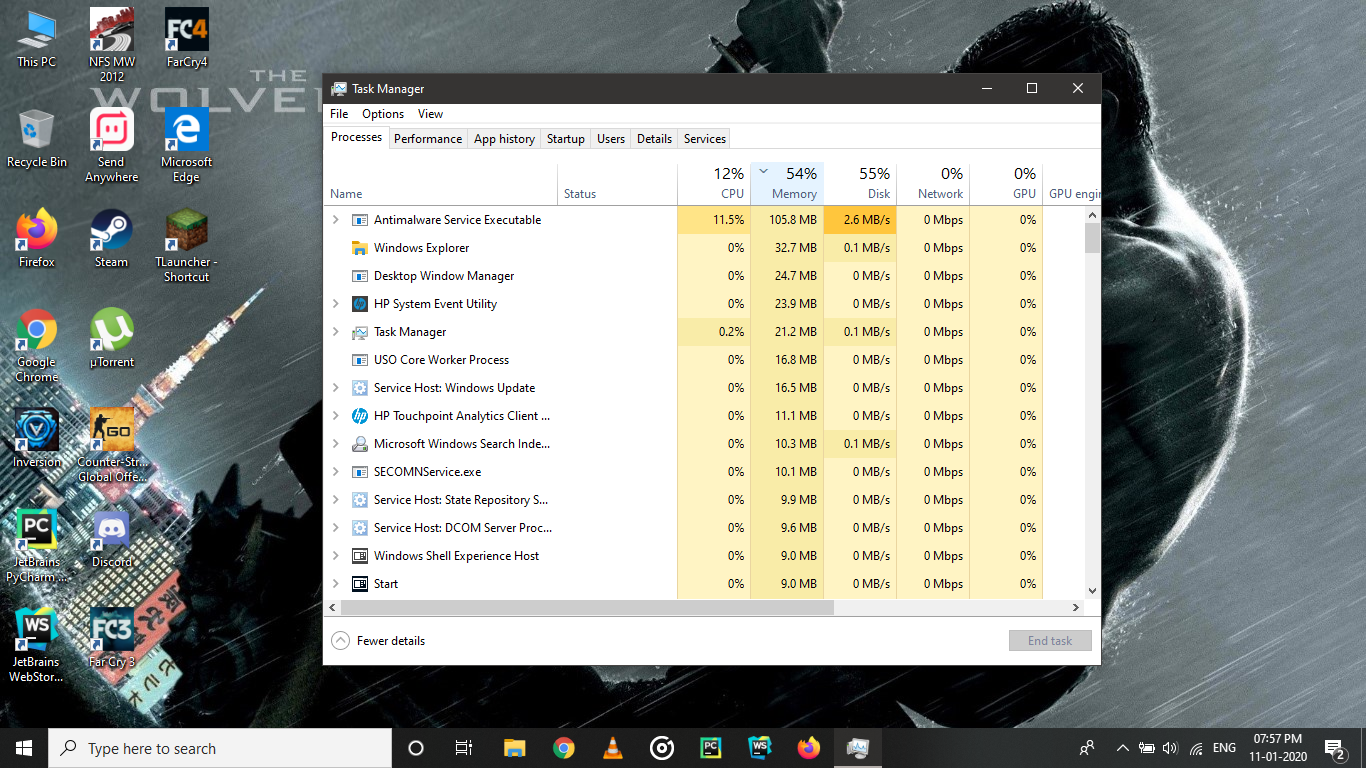Click HP Touchpoint Analytics Client icon
This screenshot has width=1366, height=768.
tap(360, 416)
